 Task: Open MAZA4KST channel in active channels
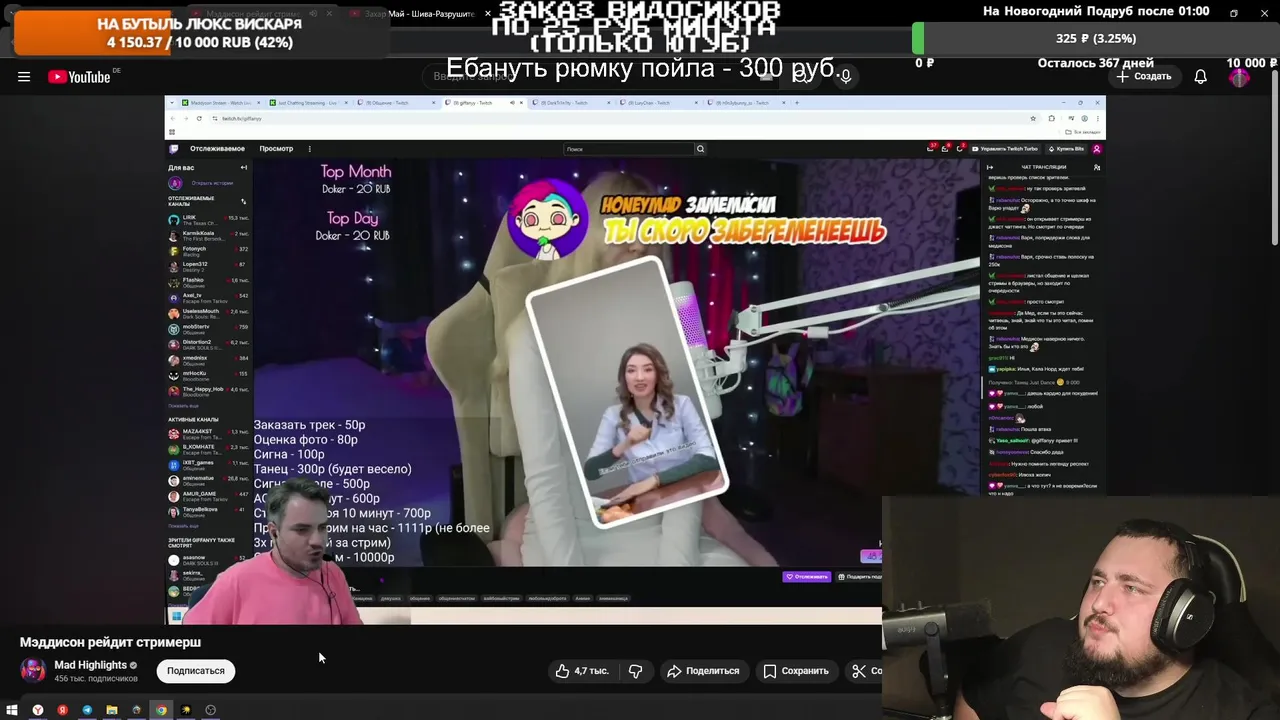coord(208,434)
